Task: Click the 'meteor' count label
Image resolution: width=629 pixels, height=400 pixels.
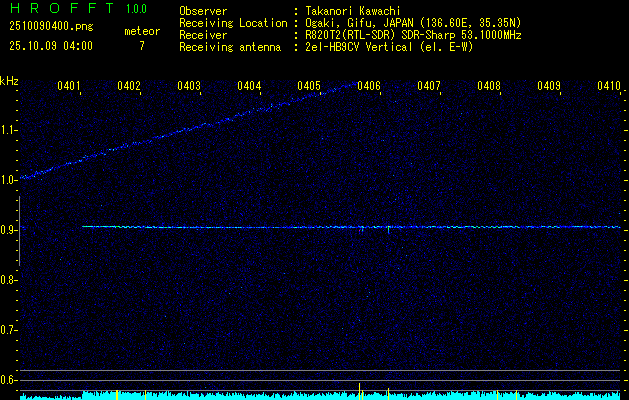Action: pos(142,31)
